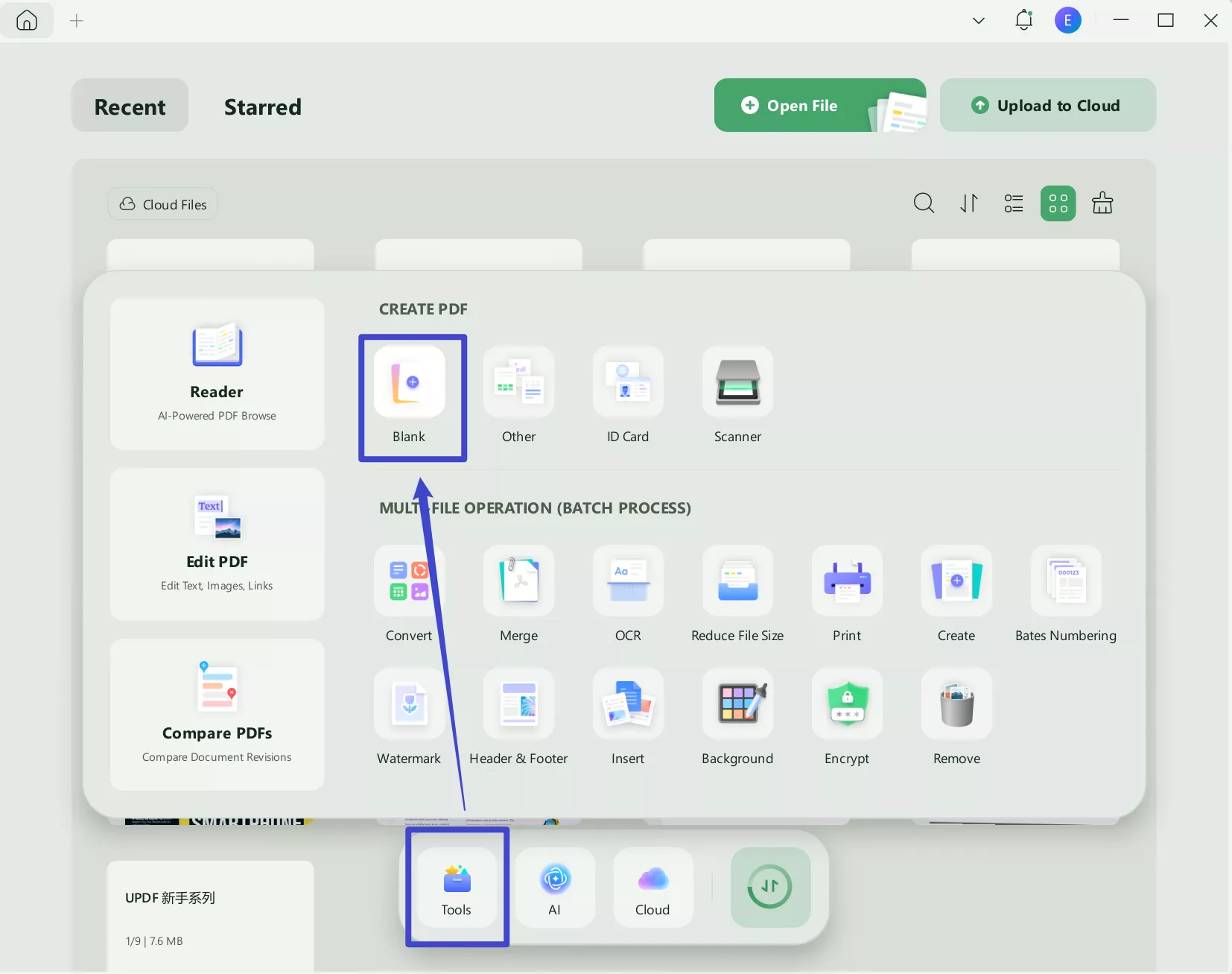Open the Merge files tool

pos(519,592)
